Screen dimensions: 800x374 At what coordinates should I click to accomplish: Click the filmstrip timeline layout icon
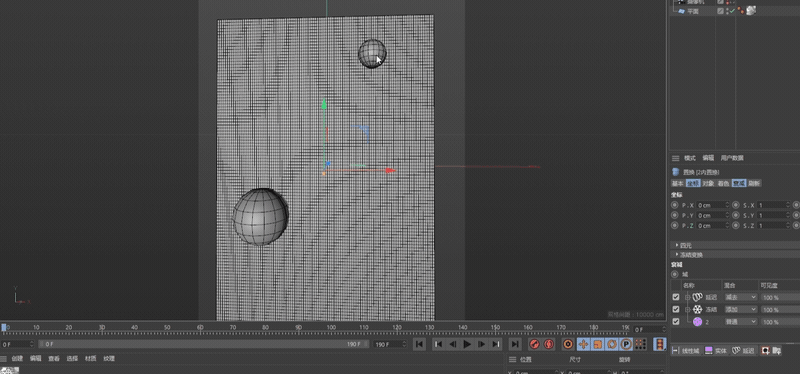660,344
